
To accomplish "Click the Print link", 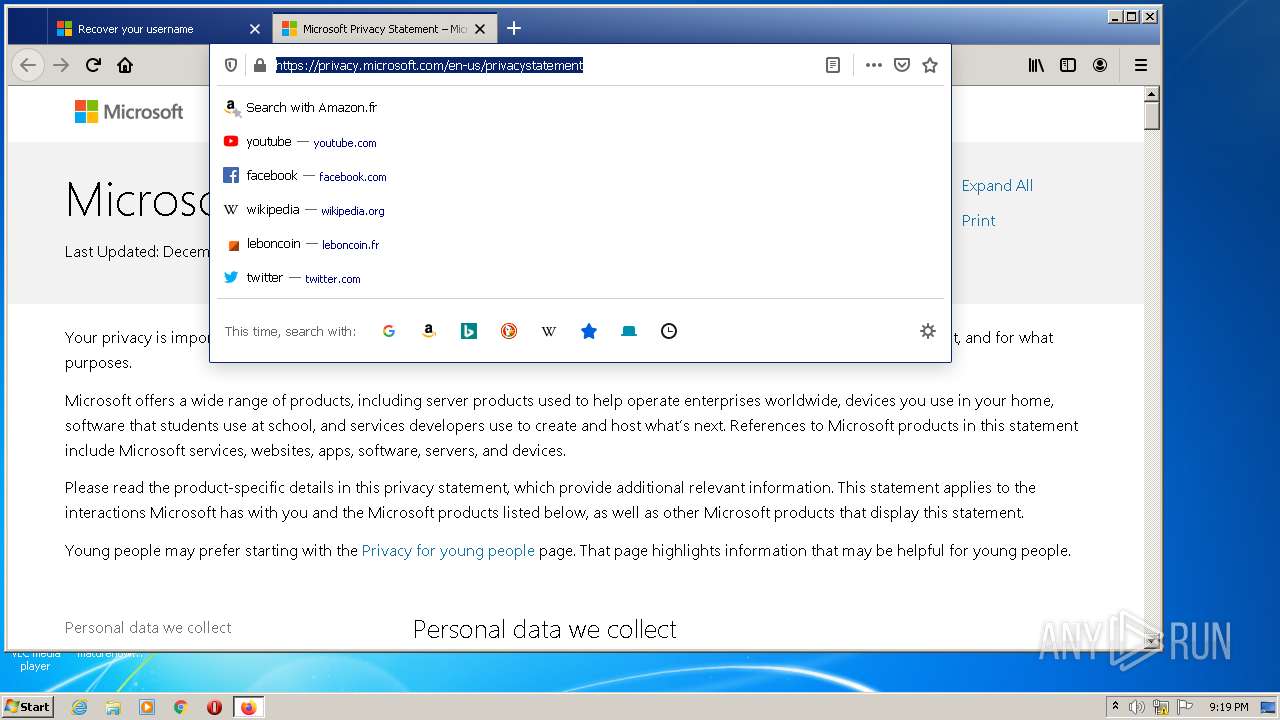I will [x=978, y=220].
